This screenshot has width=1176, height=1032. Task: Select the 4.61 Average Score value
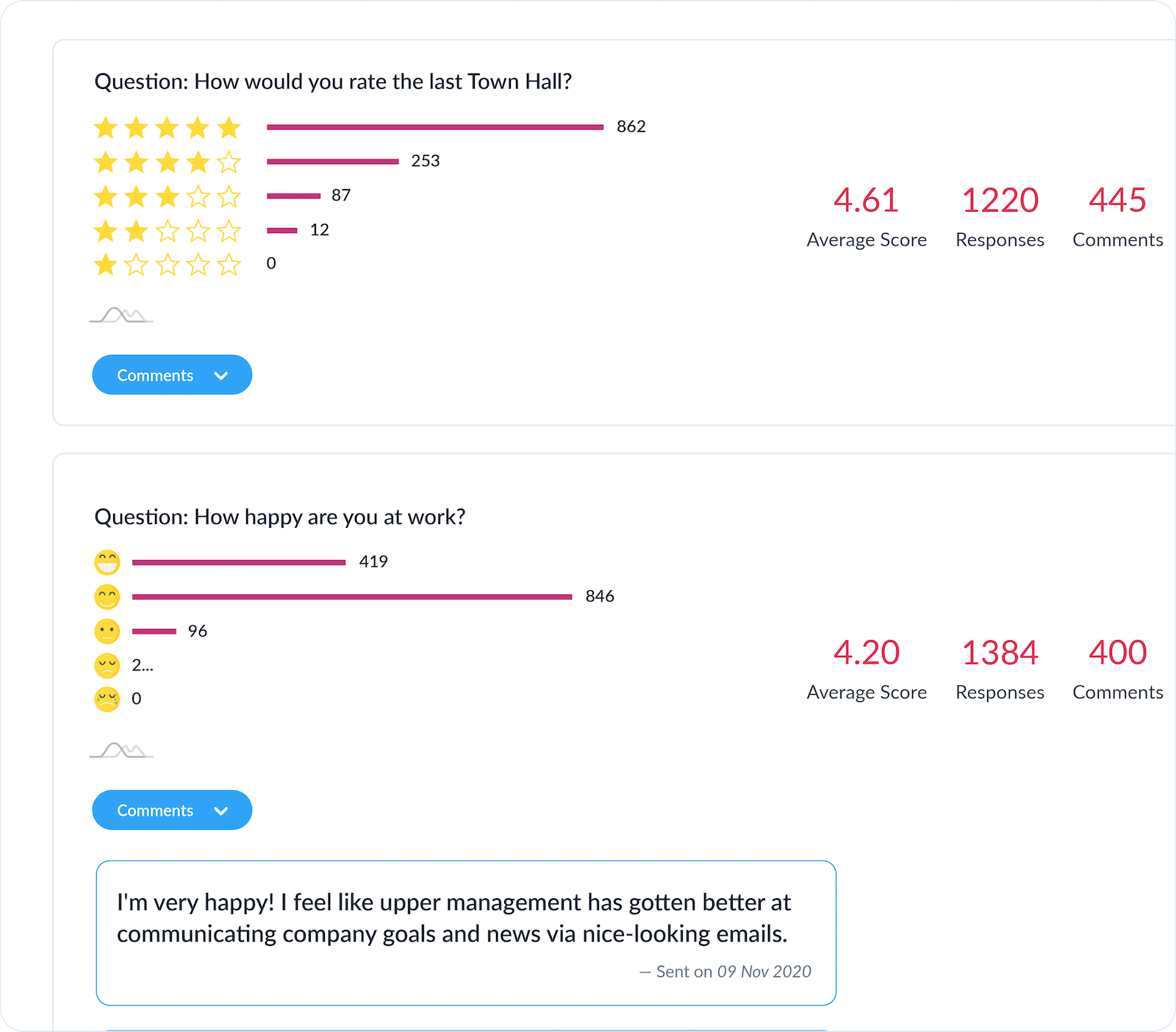tap(866, 201)
